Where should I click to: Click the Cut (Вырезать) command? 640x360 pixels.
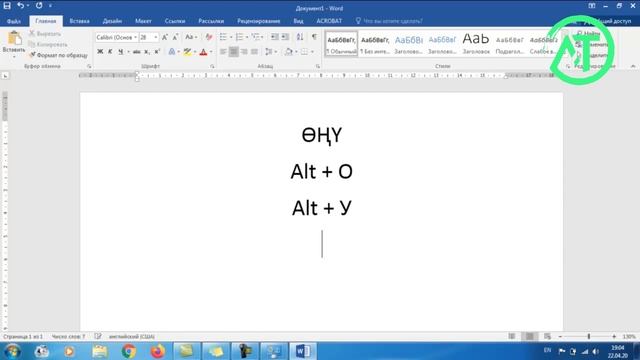tap(45, 34)
